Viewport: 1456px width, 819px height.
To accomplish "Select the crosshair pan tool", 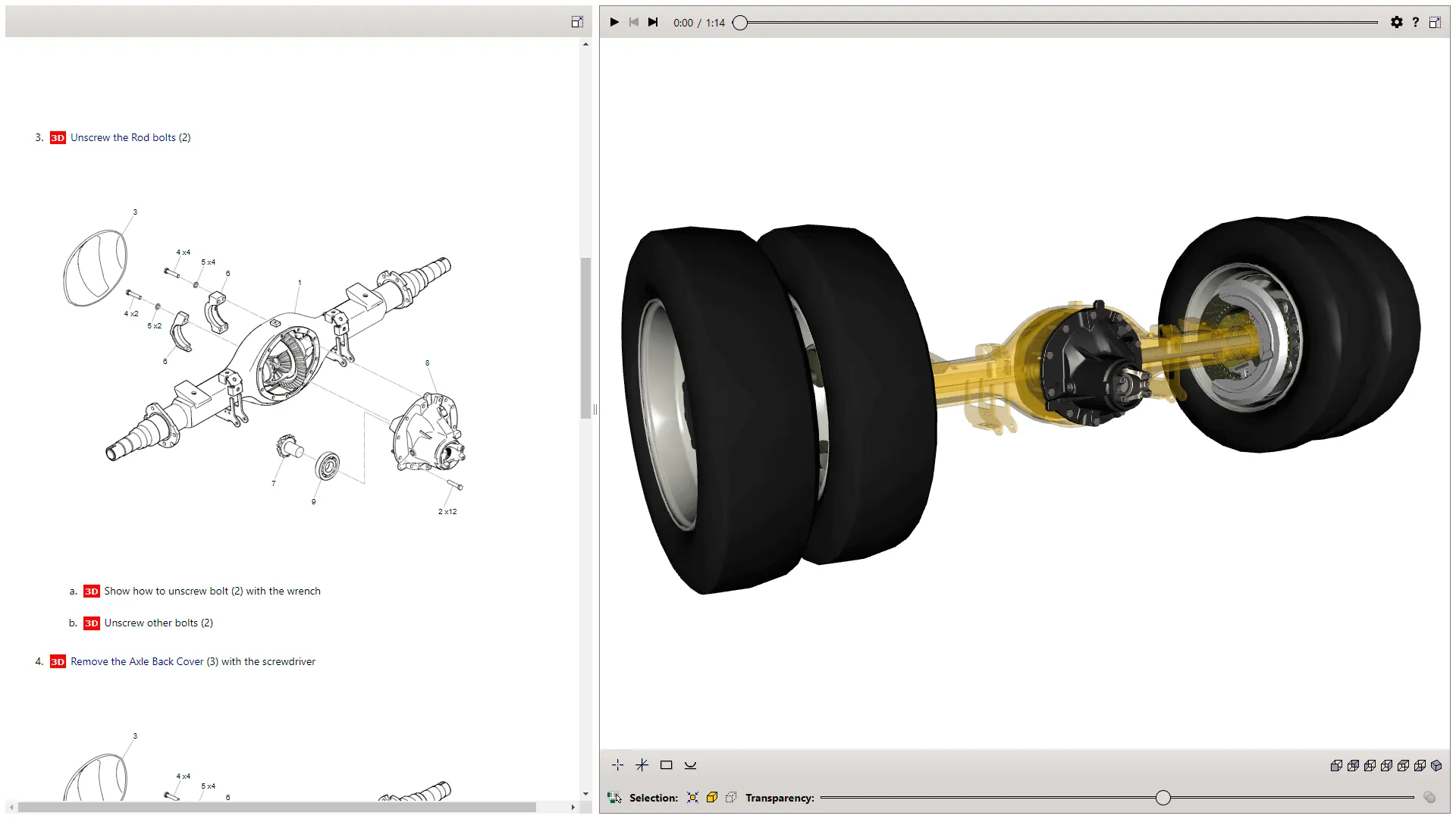I will [x=618, y=765].
